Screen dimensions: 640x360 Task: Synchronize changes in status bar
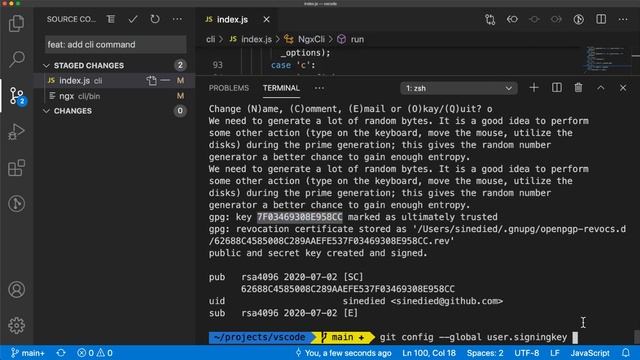tap(61, 353)
